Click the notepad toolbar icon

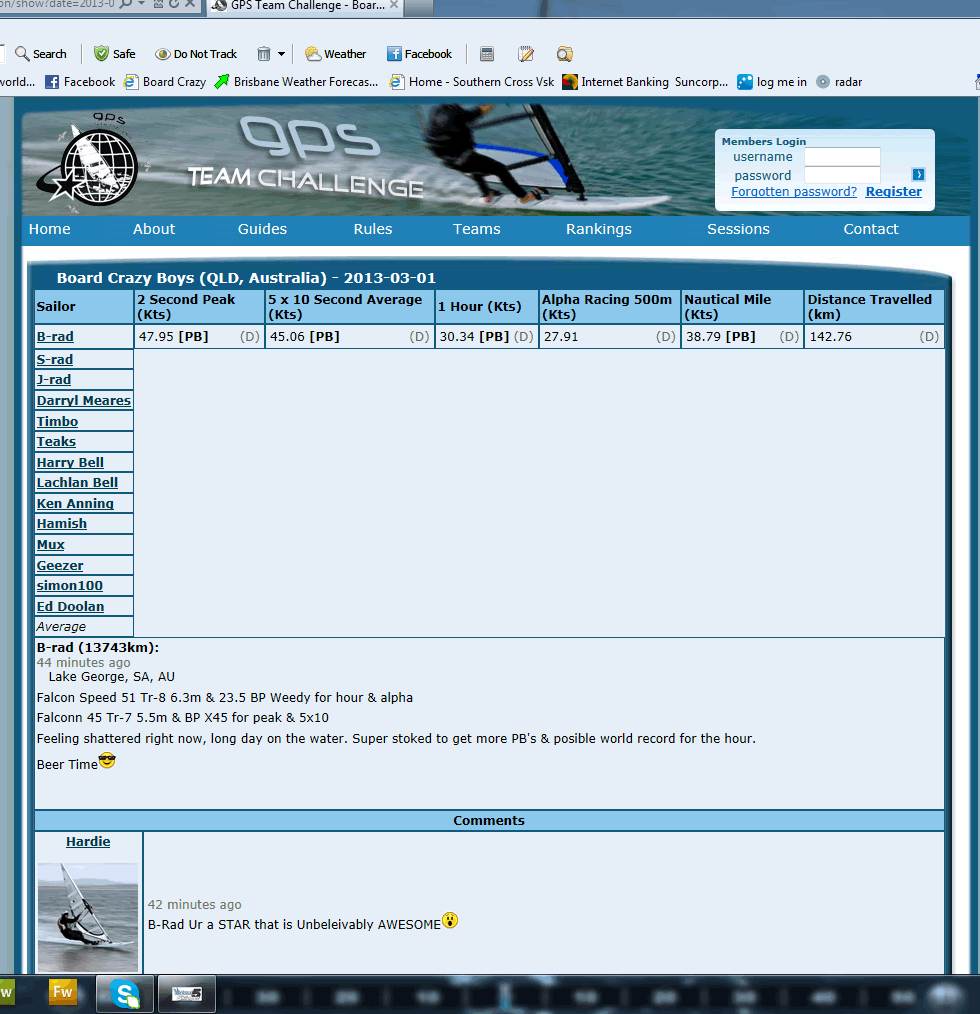[526, 54]
